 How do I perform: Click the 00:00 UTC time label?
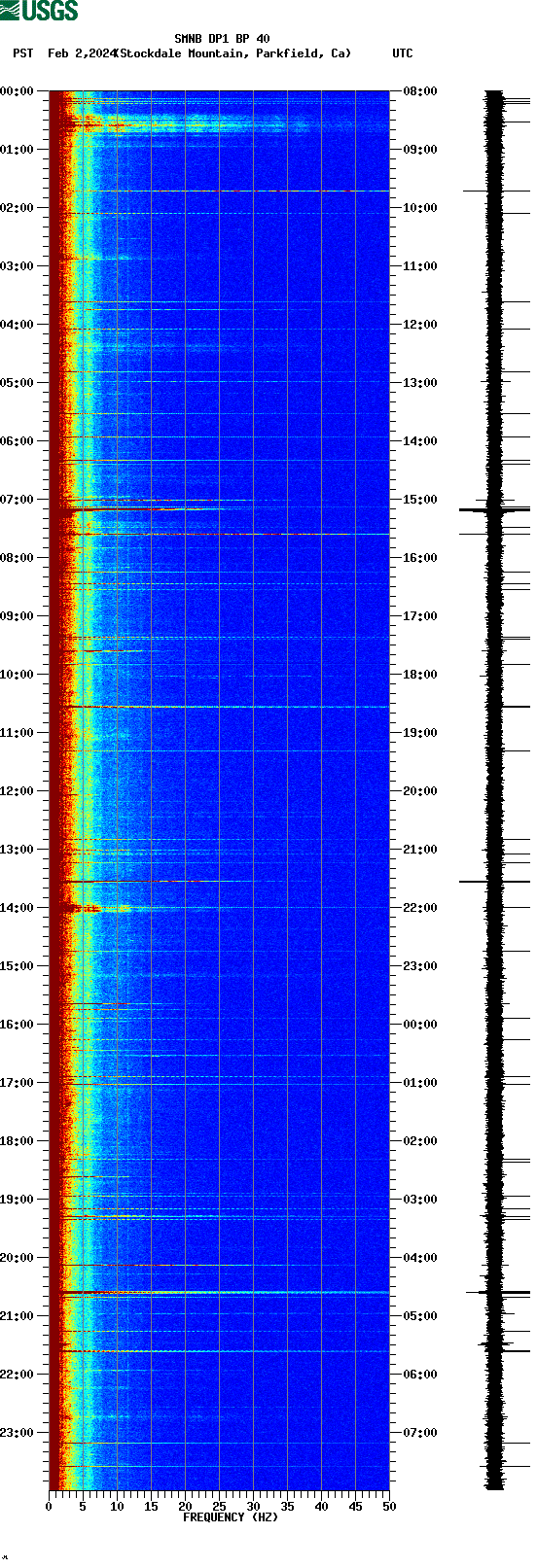pyautogui.click(x=420, y=1025)
